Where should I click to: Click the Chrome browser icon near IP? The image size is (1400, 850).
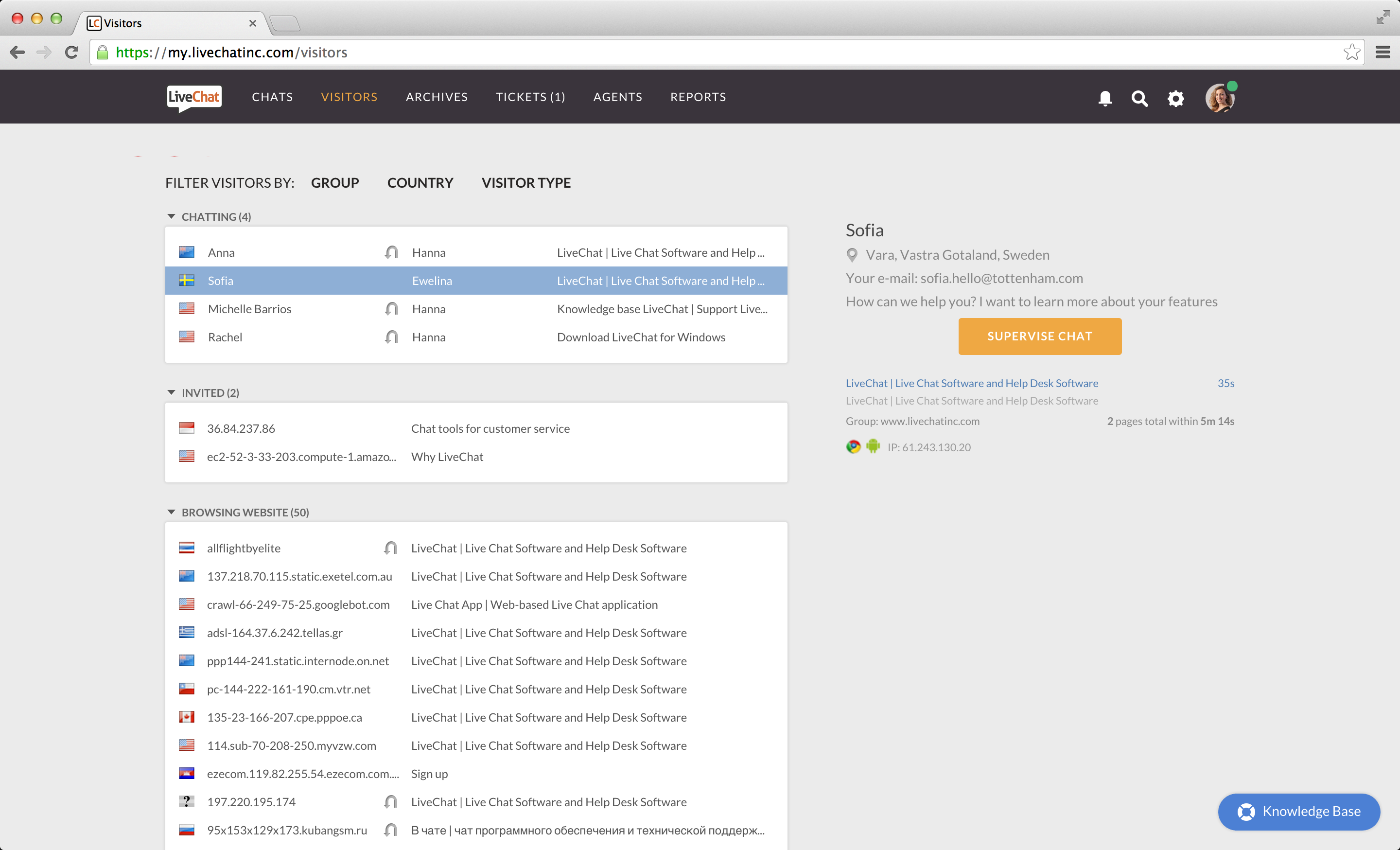(853, 446)
